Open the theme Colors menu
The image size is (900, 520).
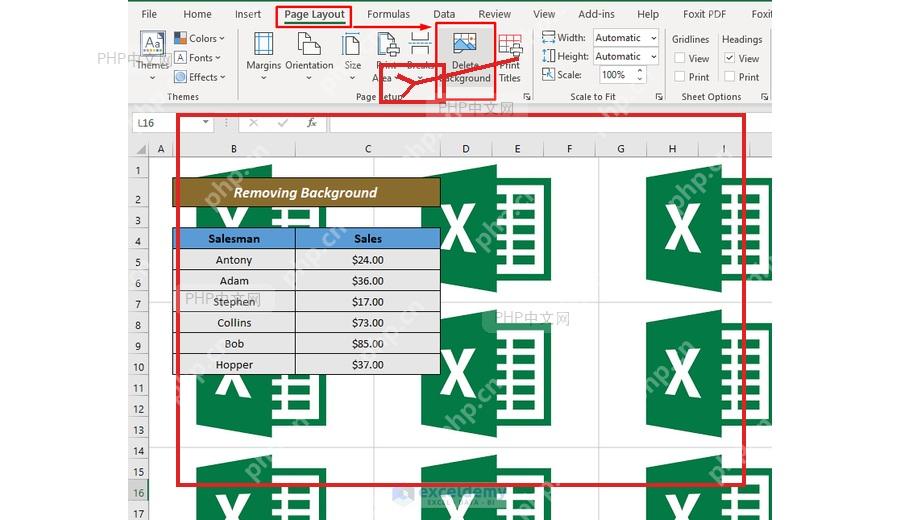(199, 38)
